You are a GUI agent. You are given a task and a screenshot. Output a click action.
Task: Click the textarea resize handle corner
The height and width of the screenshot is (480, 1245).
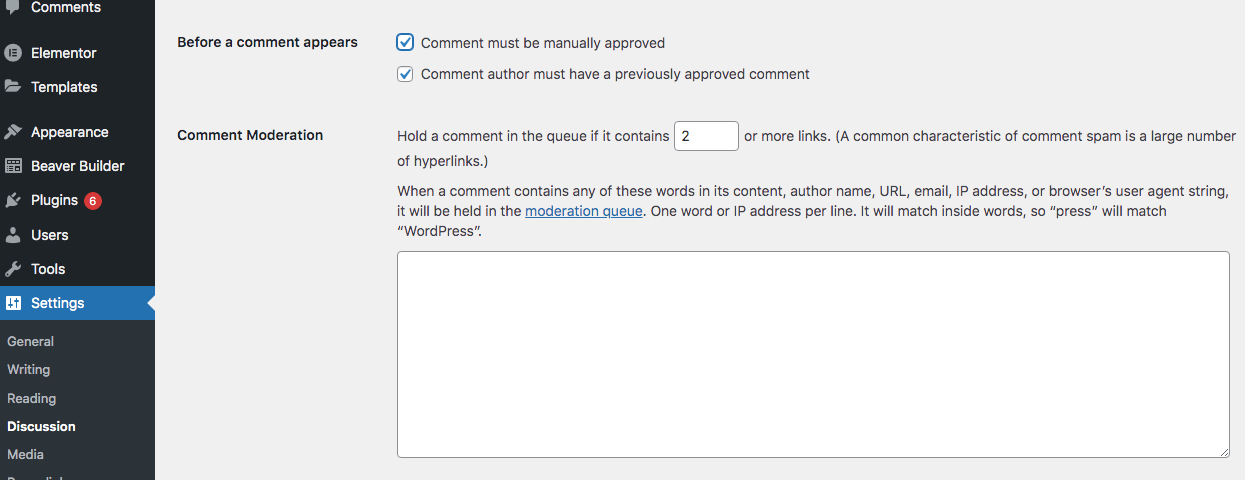tap(1224, 452)
